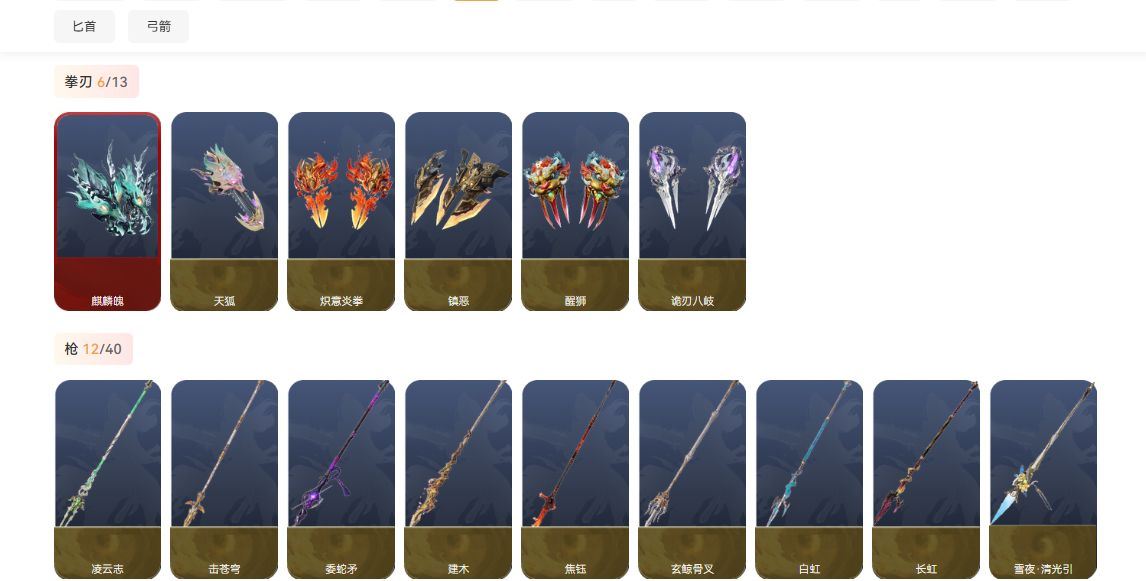Click the 诡刃八岐 purple fist blades
Viewport: 1146px width, 581px height.
click(x=692, y=211)
